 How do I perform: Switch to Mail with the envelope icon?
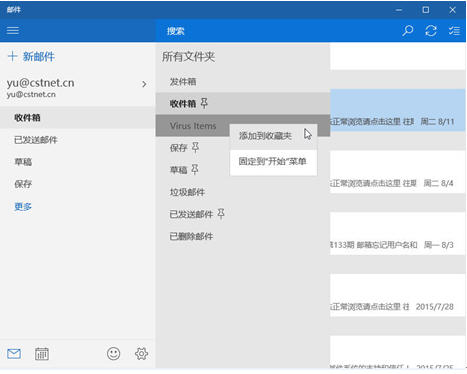coord(14,354)
